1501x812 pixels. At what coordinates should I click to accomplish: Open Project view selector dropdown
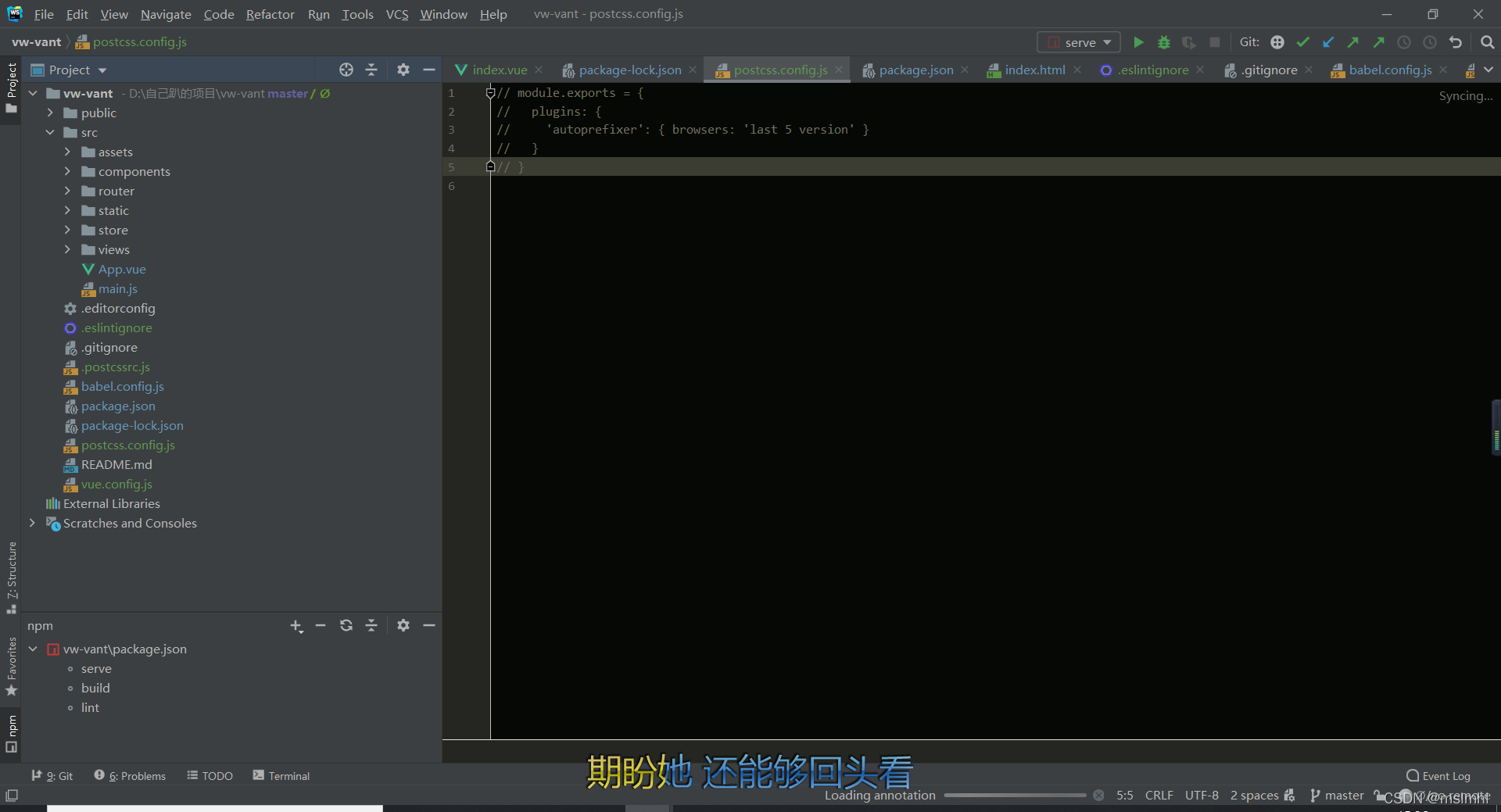69,70
